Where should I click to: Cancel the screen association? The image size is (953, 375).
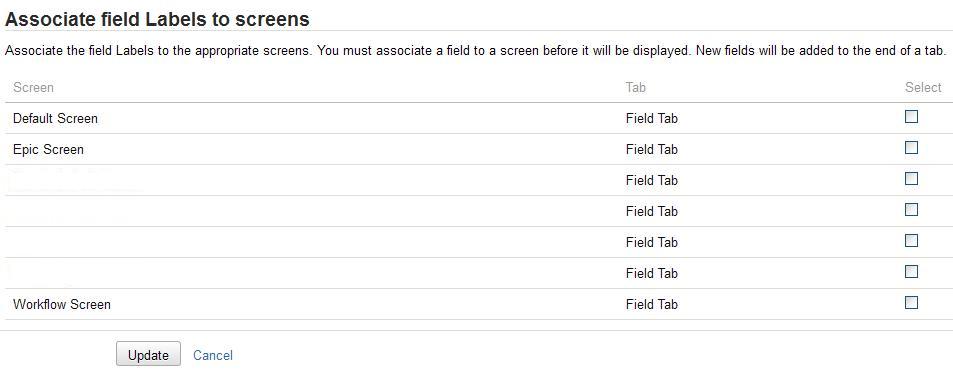pos(213,355)
